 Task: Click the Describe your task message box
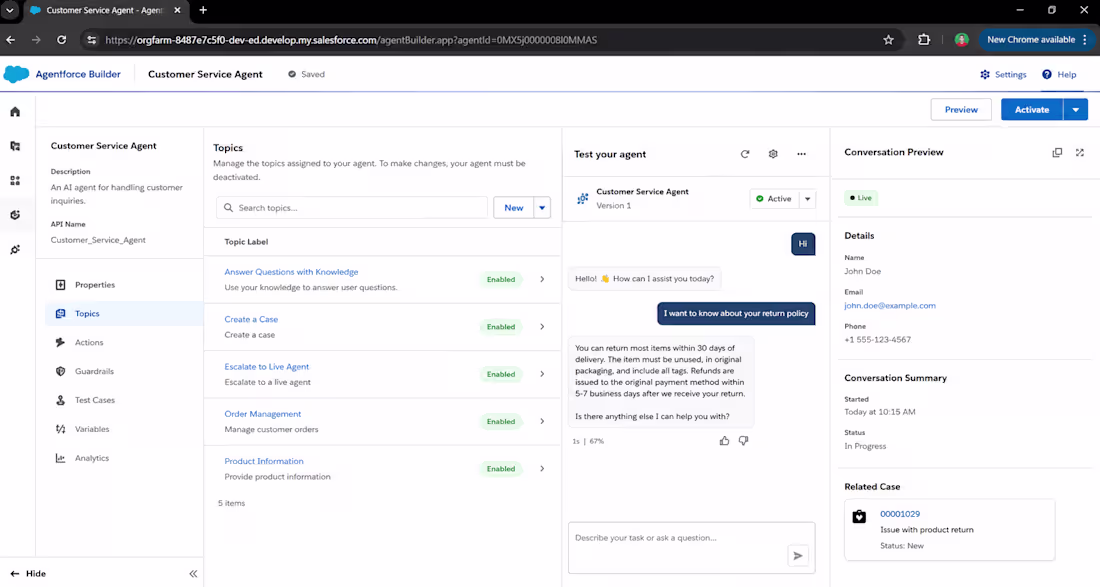coord(692,548)
